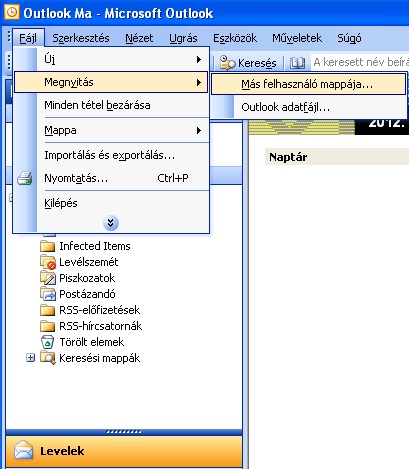The height and width of the screenshot is (469, 409).
Task: Expand the full Fájl menu with chevron
Action: coord(111,223)
